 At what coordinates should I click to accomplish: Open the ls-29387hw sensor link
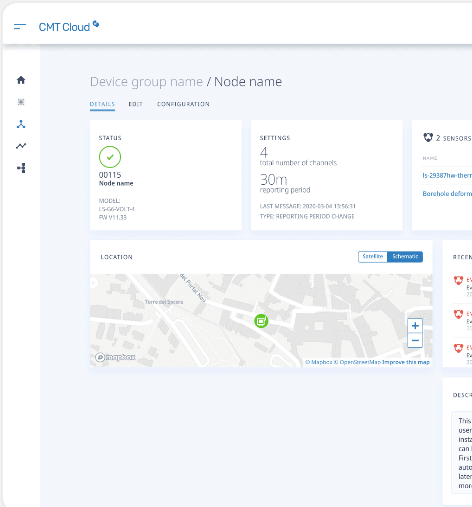[x=447, y=175]
